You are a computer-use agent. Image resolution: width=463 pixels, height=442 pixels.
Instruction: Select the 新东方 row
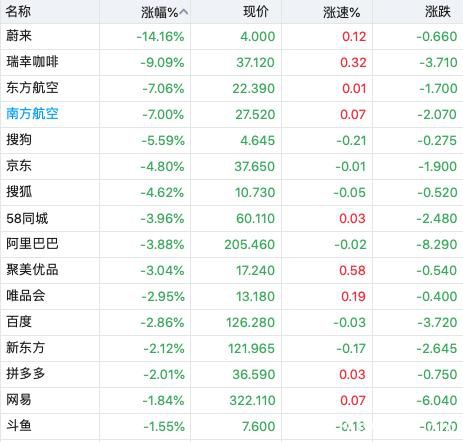pos(231,348)
